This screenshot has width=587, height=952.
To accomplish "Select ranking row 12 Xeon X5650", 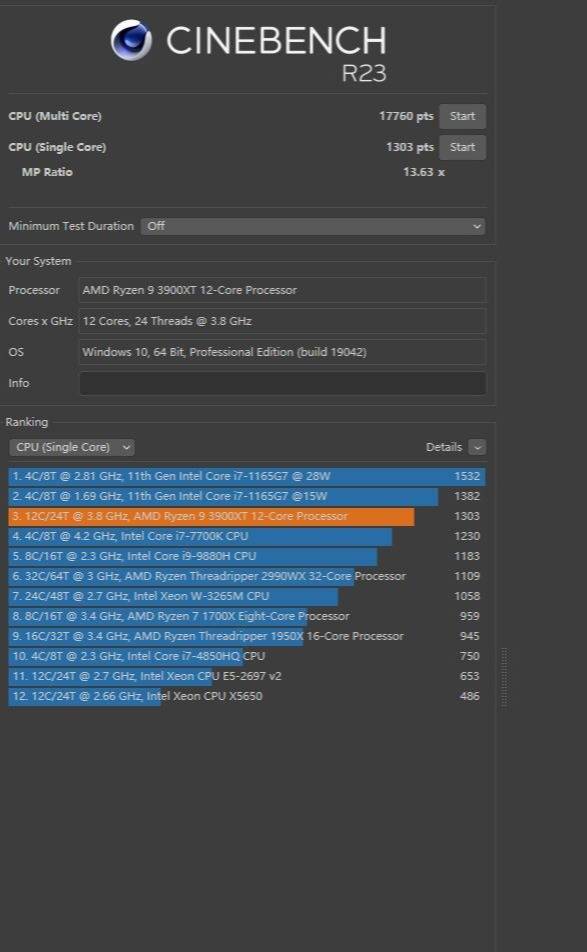I will point(247,696).
